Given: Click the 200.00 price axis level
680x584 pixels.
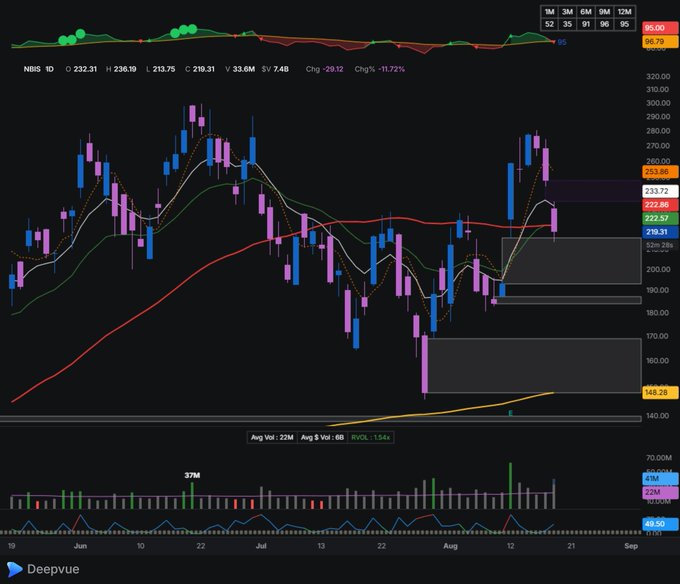Looking at the screenshot, I should pyautogui.click(x=657, y=269).
